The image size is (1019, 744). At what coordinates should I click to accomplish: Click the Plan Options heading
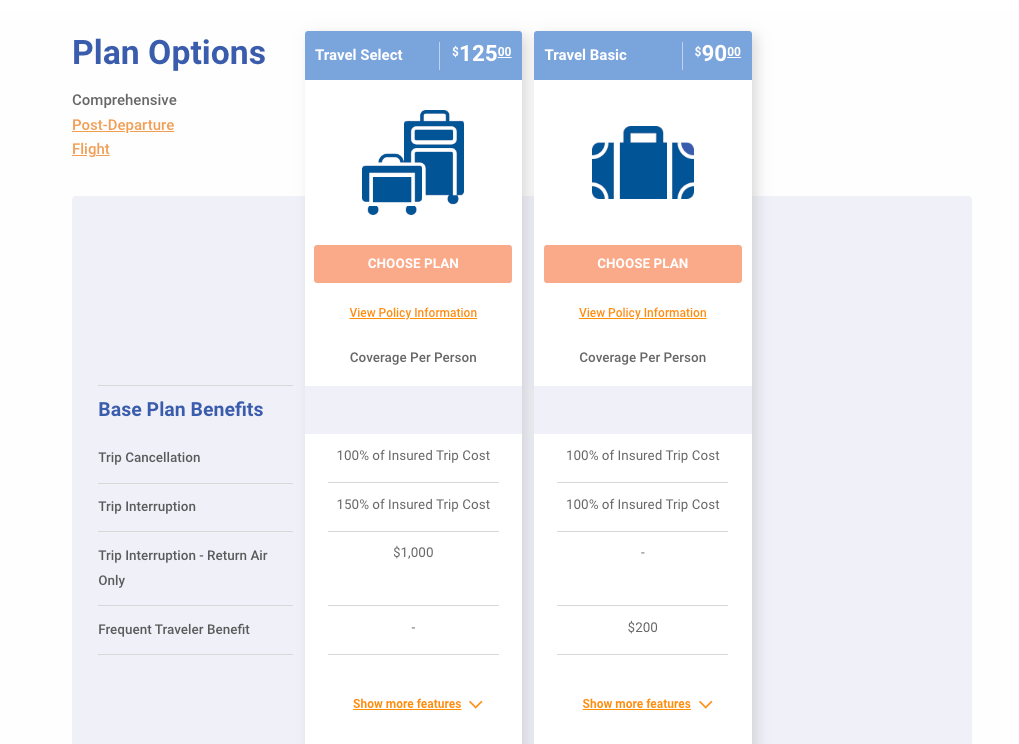click(x=168, y=52)
